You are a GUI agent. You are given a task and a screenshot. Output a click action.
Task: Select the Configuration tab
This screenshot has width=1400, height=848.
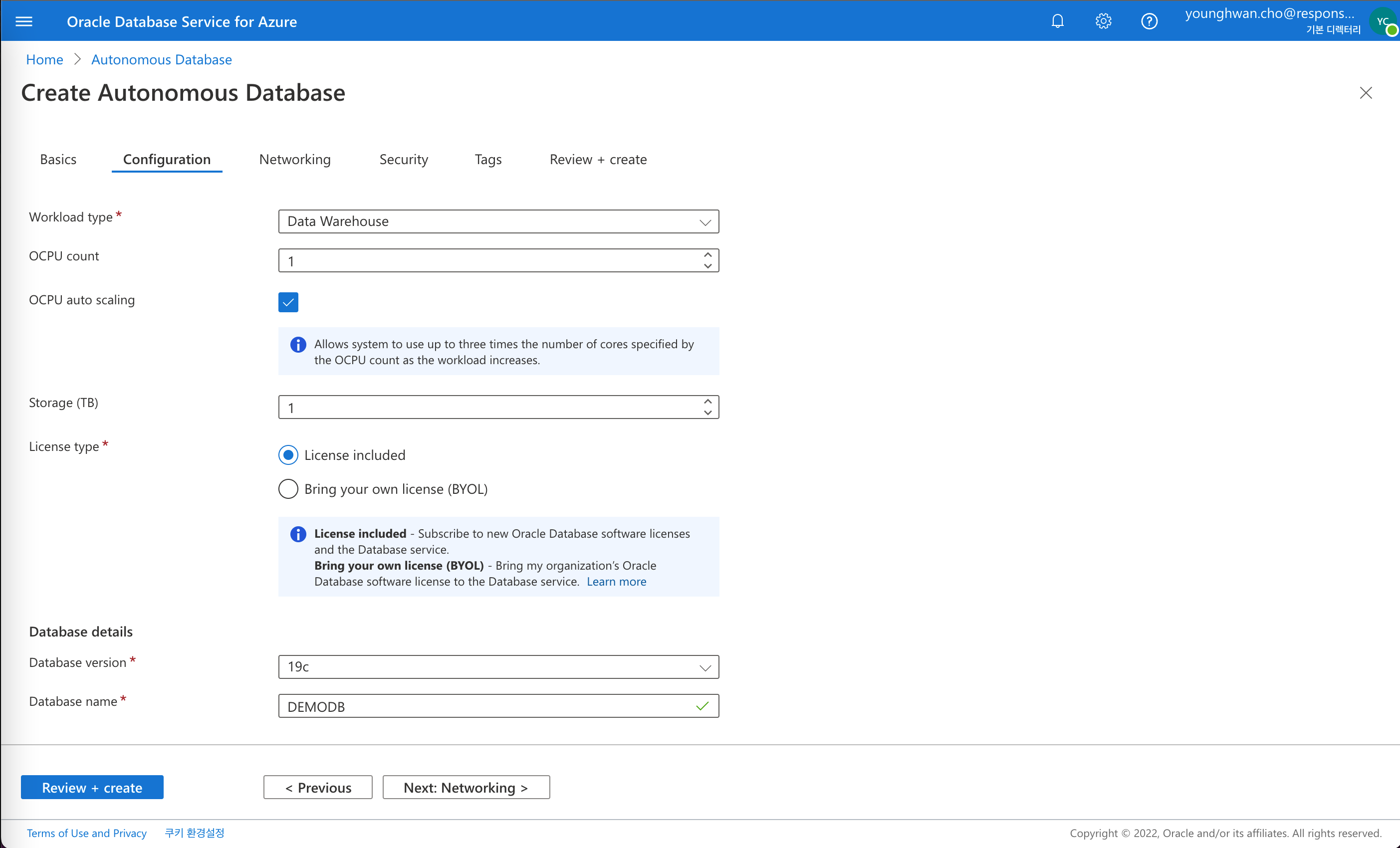click(167, 160)
